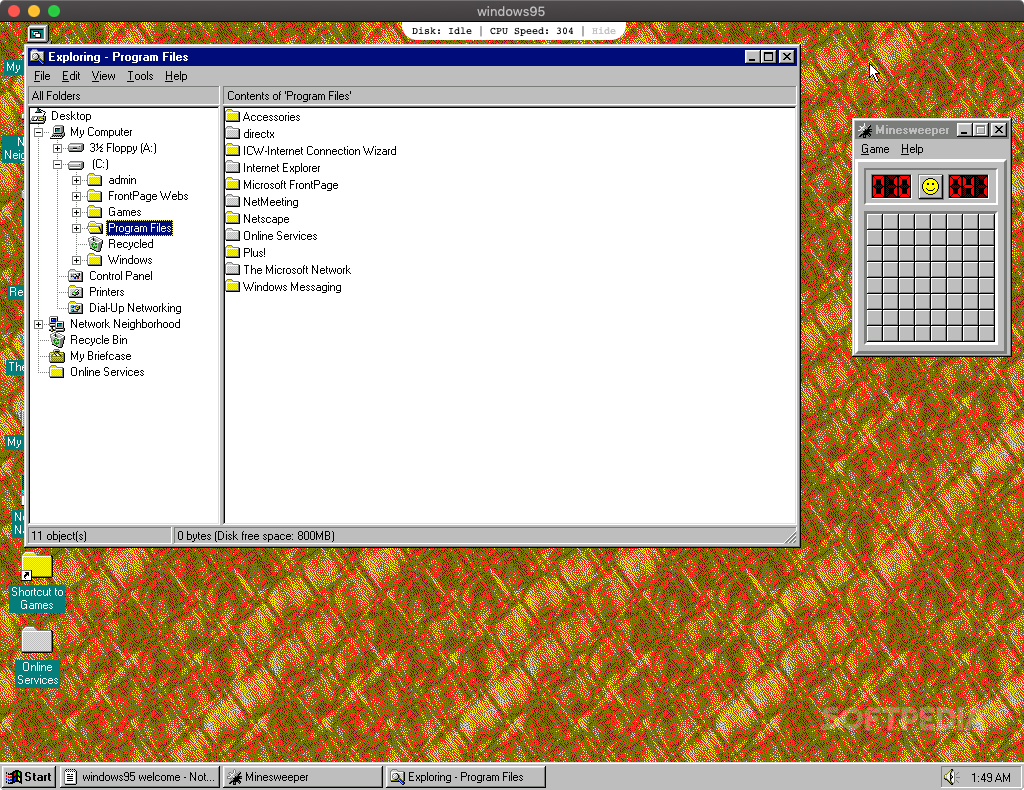This screenshot has height=790, width=1024.
Task: Open the Accessories folder in Program Files
Action: [x=273, y=116]
